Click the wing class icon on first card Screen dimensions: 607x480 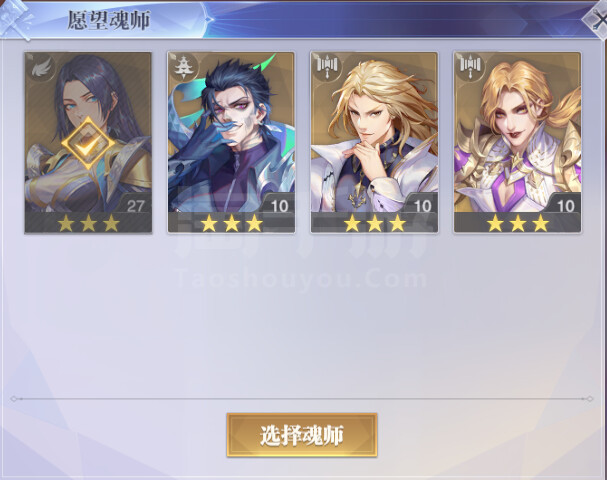(40, 69)
